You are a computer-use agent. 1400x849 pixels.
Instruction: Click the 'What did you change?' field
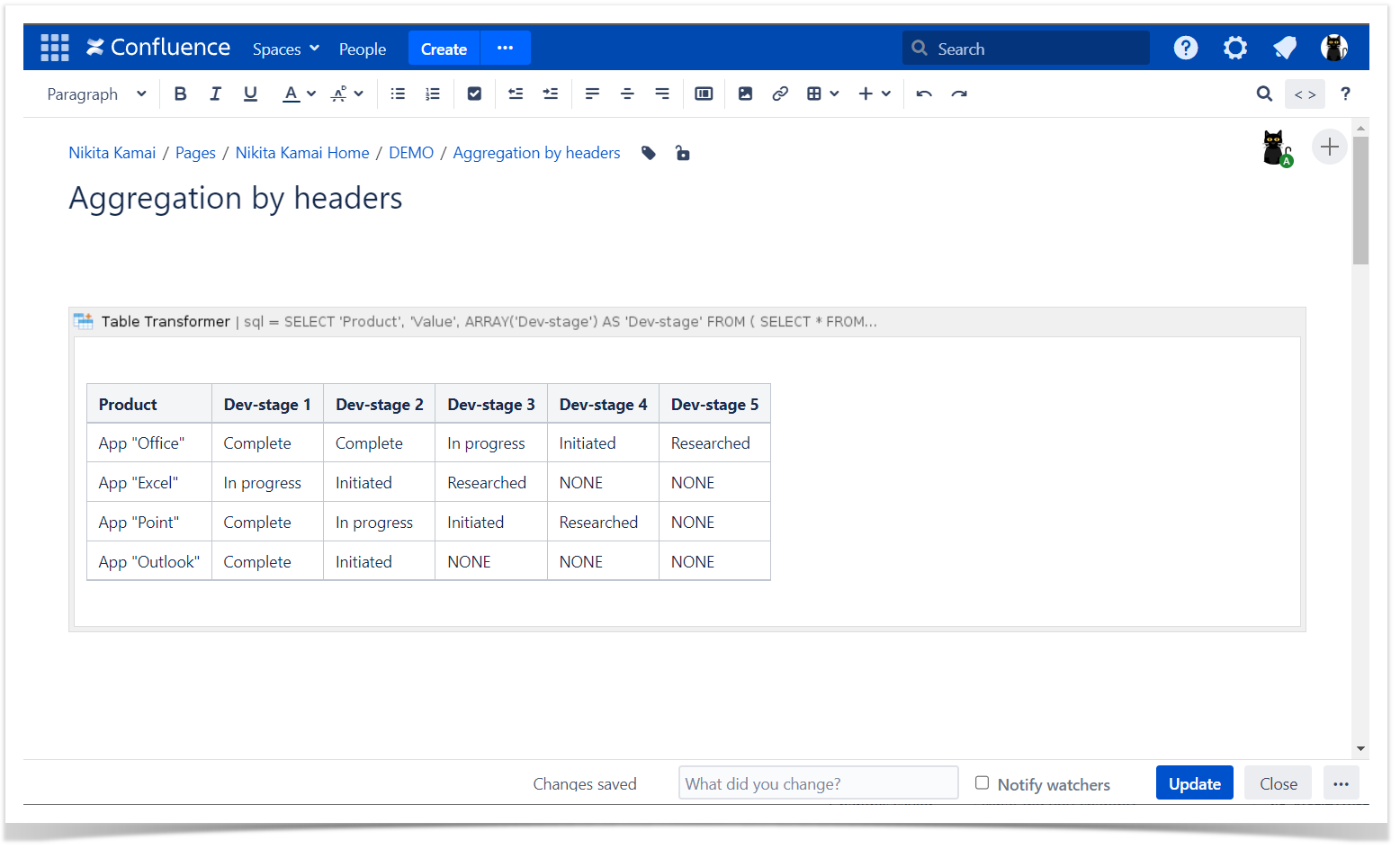818,783
